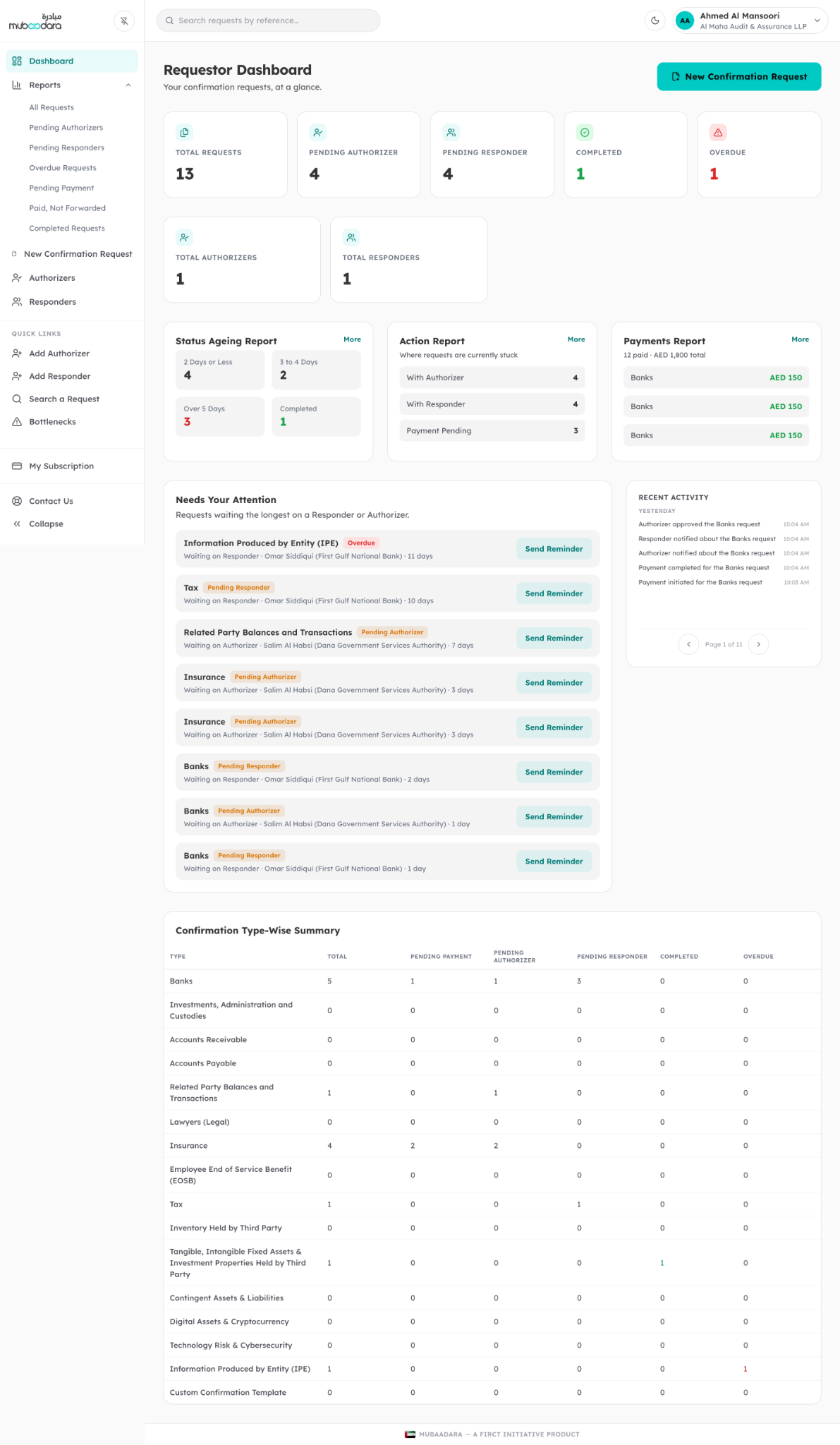Screen dimensions: 840x1445
Task: Click the UAE flag footer icon
Action: click(x=410, y=1434)
